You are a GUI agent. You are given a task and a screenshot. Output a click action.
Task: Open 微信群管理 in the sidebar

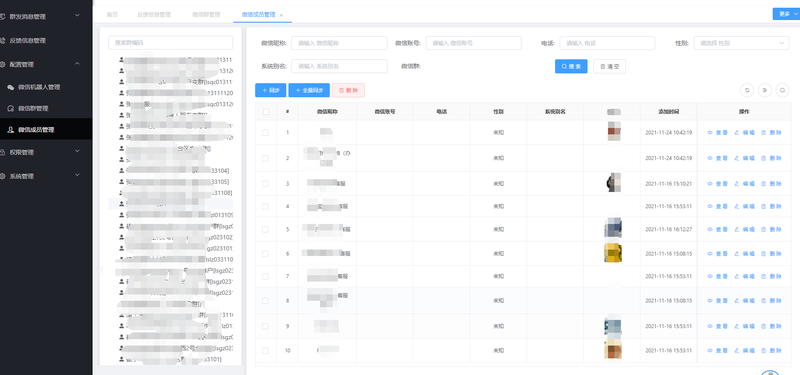click(x=33, y=109)
